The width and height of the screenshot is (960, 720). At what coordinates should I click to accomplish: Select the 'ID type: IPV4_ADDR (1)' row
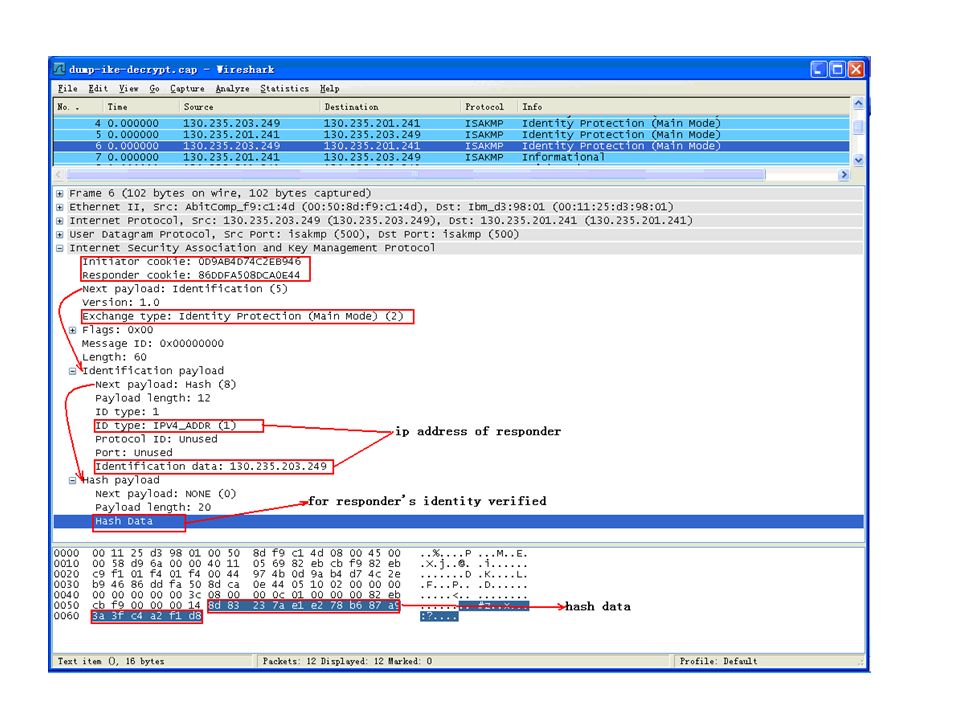click(x=165, y=426)
